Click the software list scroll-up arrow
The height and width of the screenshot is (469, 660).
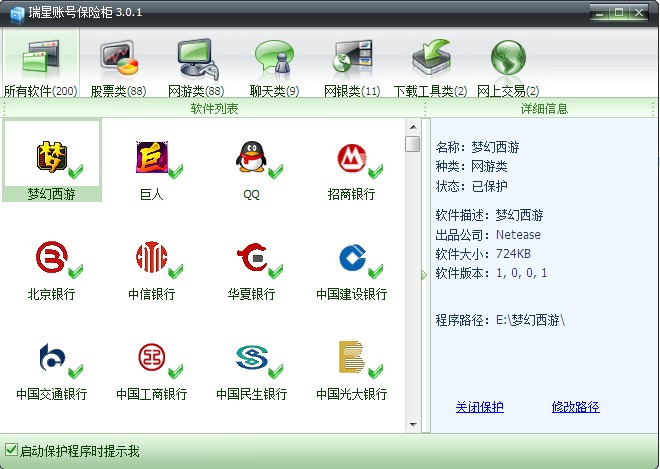coord(413,127)
